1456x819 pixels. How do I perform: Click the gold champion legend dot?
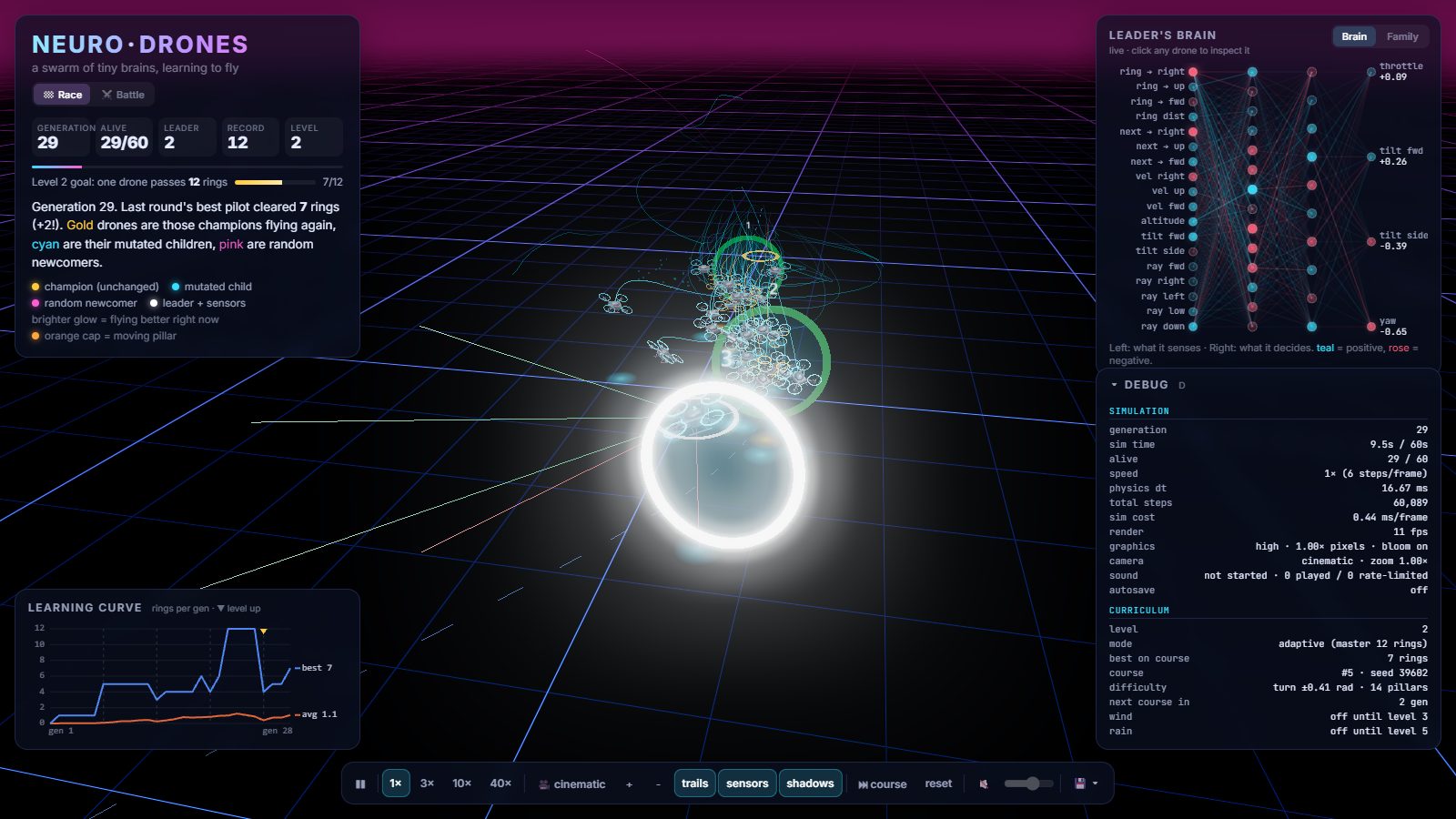tap(35, 287)
